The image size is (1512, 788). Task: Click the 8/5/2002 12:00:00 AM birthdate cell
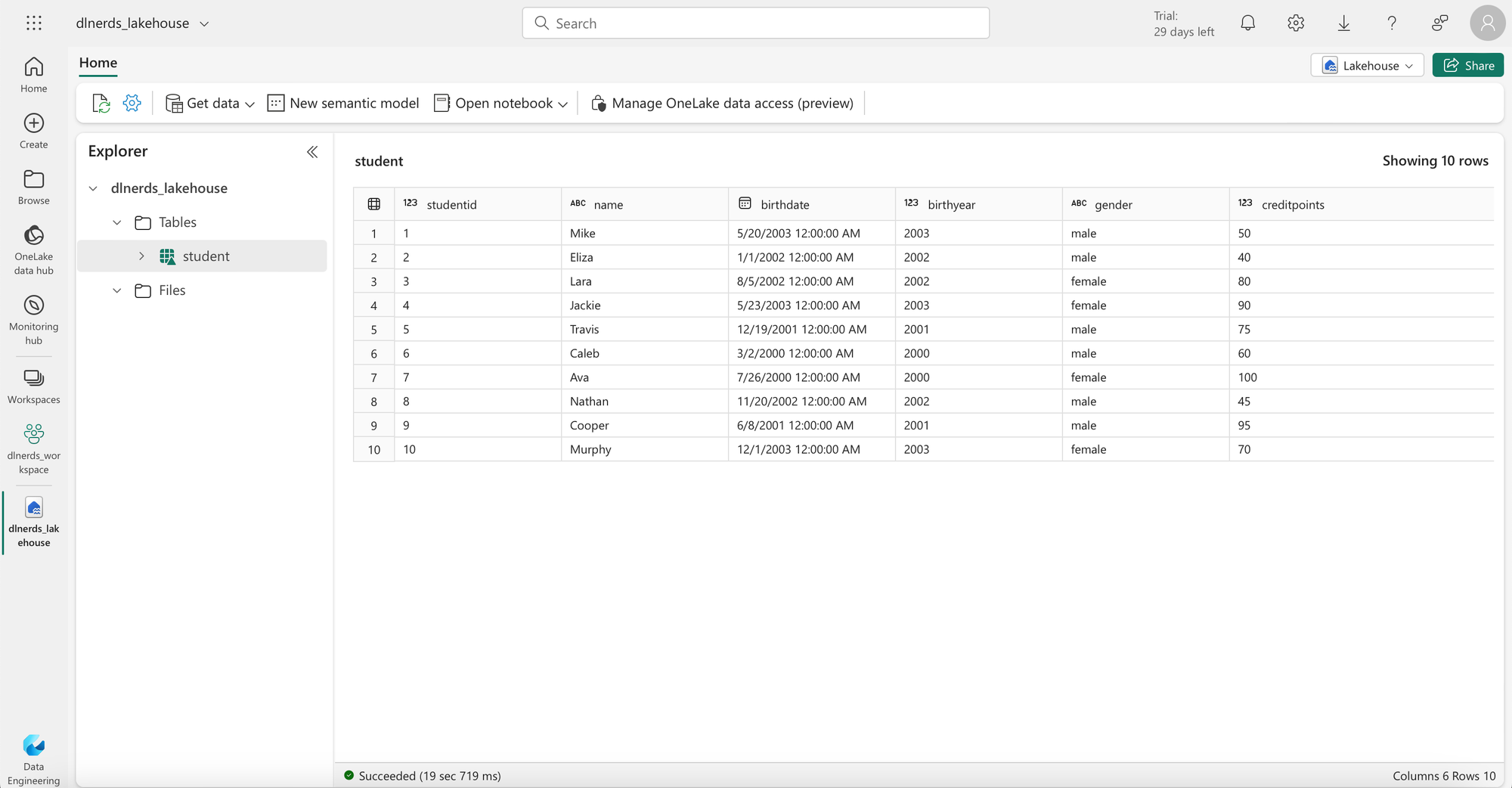[x=812, y=281]
